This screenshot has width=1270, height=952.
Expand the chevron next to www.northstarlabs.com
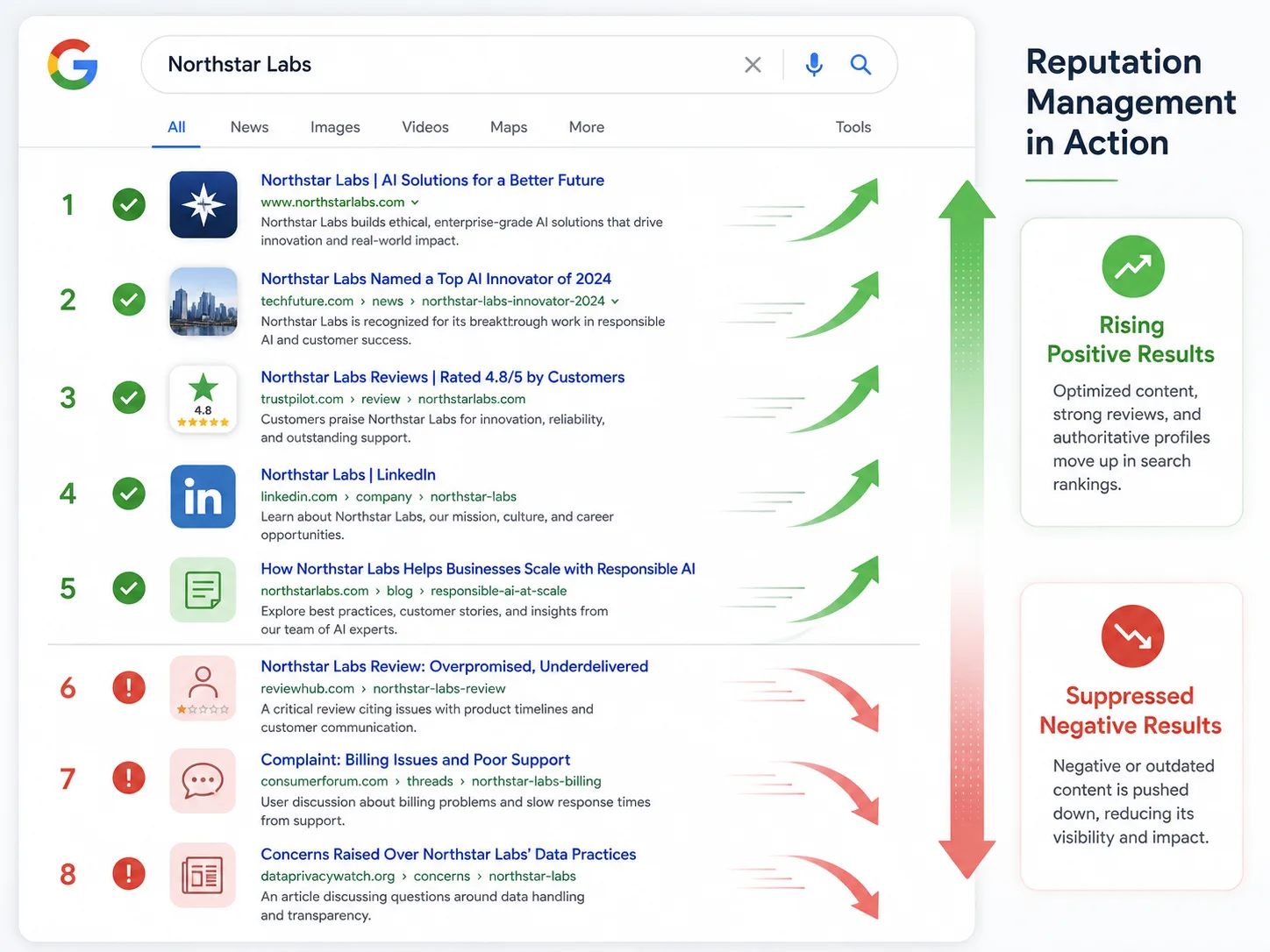[415, 202]
